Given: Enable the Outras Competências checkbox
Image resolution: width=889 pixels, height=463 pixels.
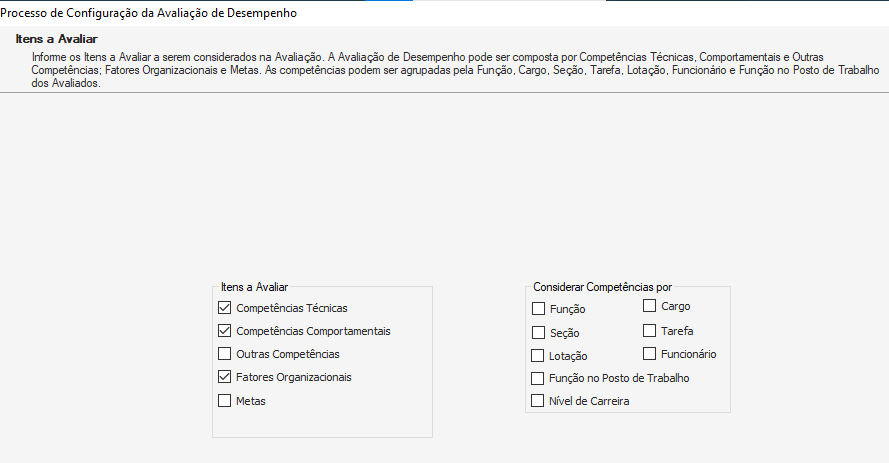Looking at the screenshot, I should click(224, 354).
